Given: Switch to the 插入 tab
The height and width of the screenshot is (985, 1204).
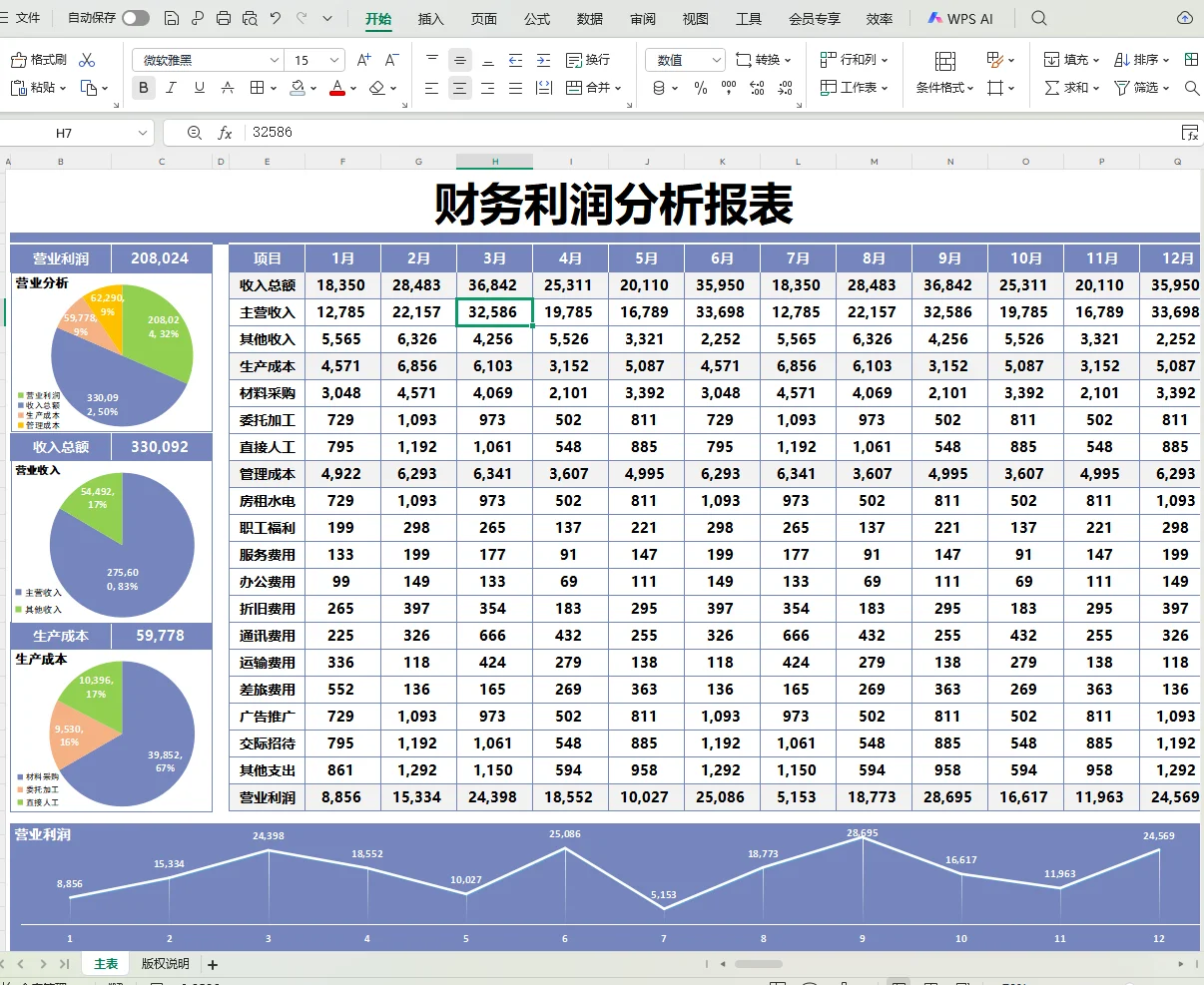Looking at the screenshot, I should (x=430, y=19).
